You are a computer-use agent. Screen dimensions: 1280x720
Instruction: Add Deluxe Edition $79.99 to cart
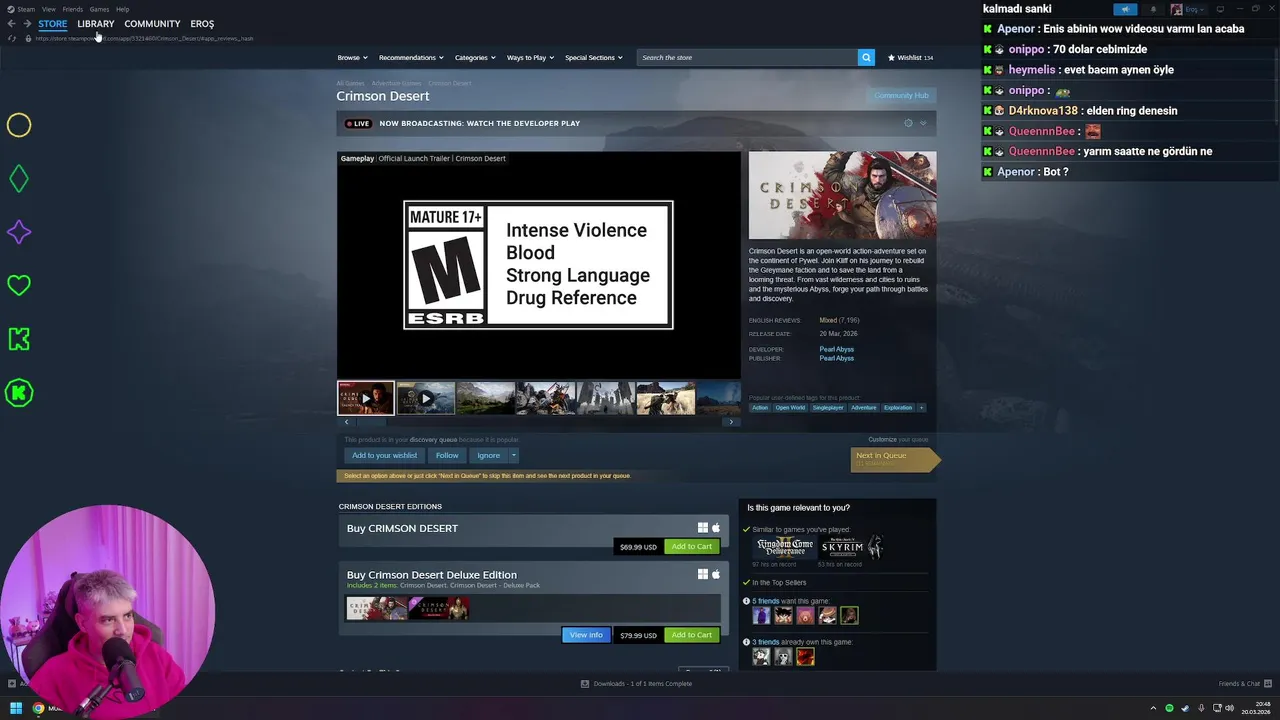(x=692, y=635)
